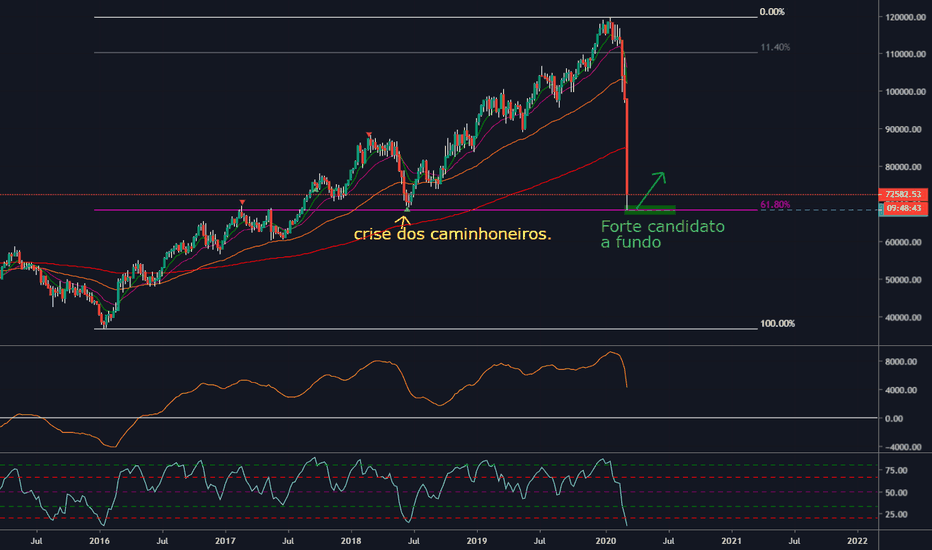Click the 100000.00 price axis label
The height and width of the screenshot is (550, 932).
[905, 92]
